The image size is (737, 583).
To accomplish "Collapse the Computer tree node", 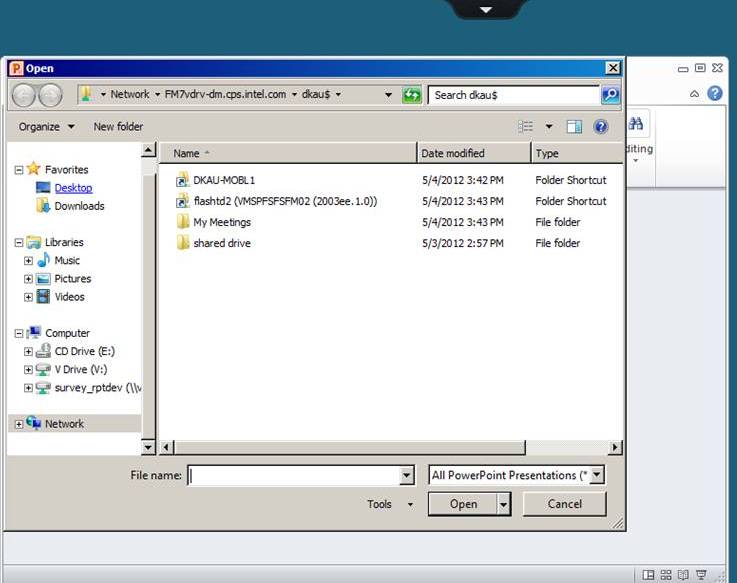I will coord(19,334).
